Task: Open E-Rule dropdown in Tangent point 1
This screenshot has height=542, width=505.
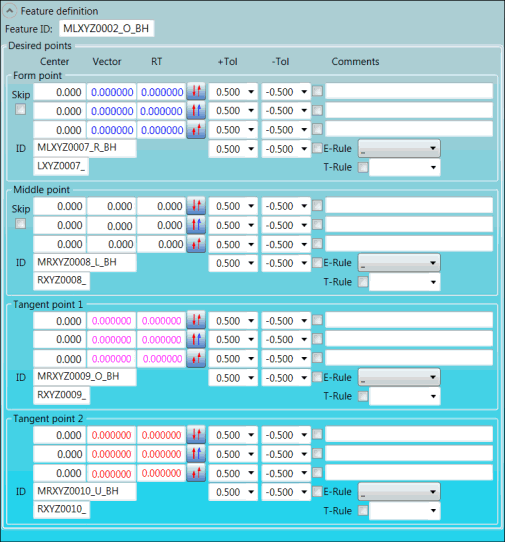Action: tap(399, 377)
